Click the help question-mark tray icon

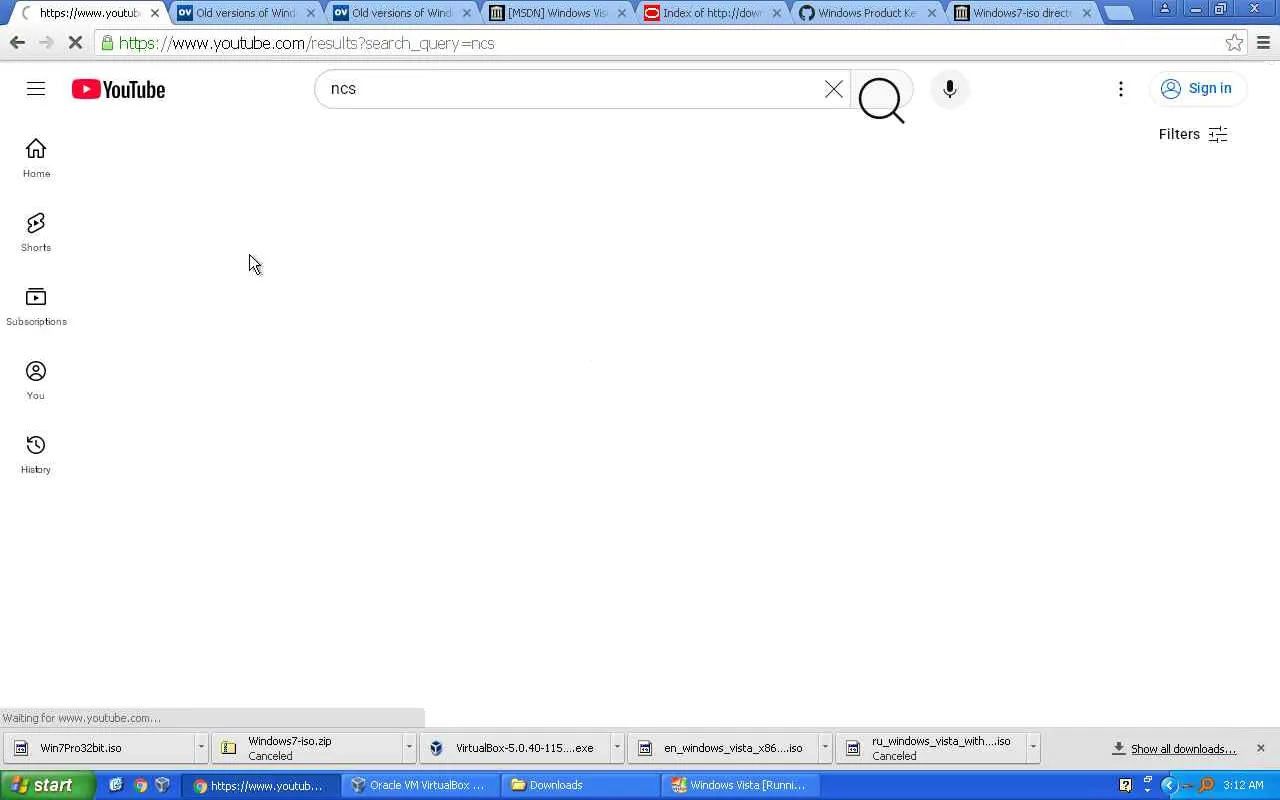1125,785
